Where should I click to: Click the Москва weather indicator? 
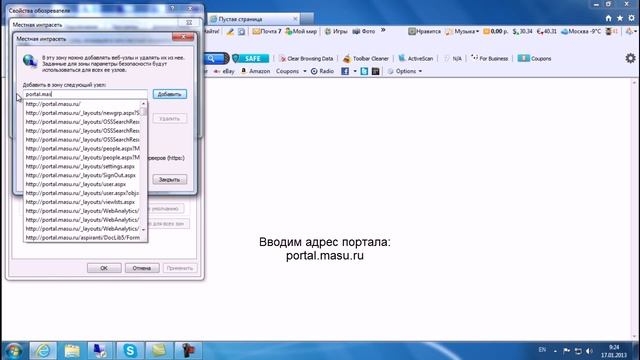pos(581,31)
